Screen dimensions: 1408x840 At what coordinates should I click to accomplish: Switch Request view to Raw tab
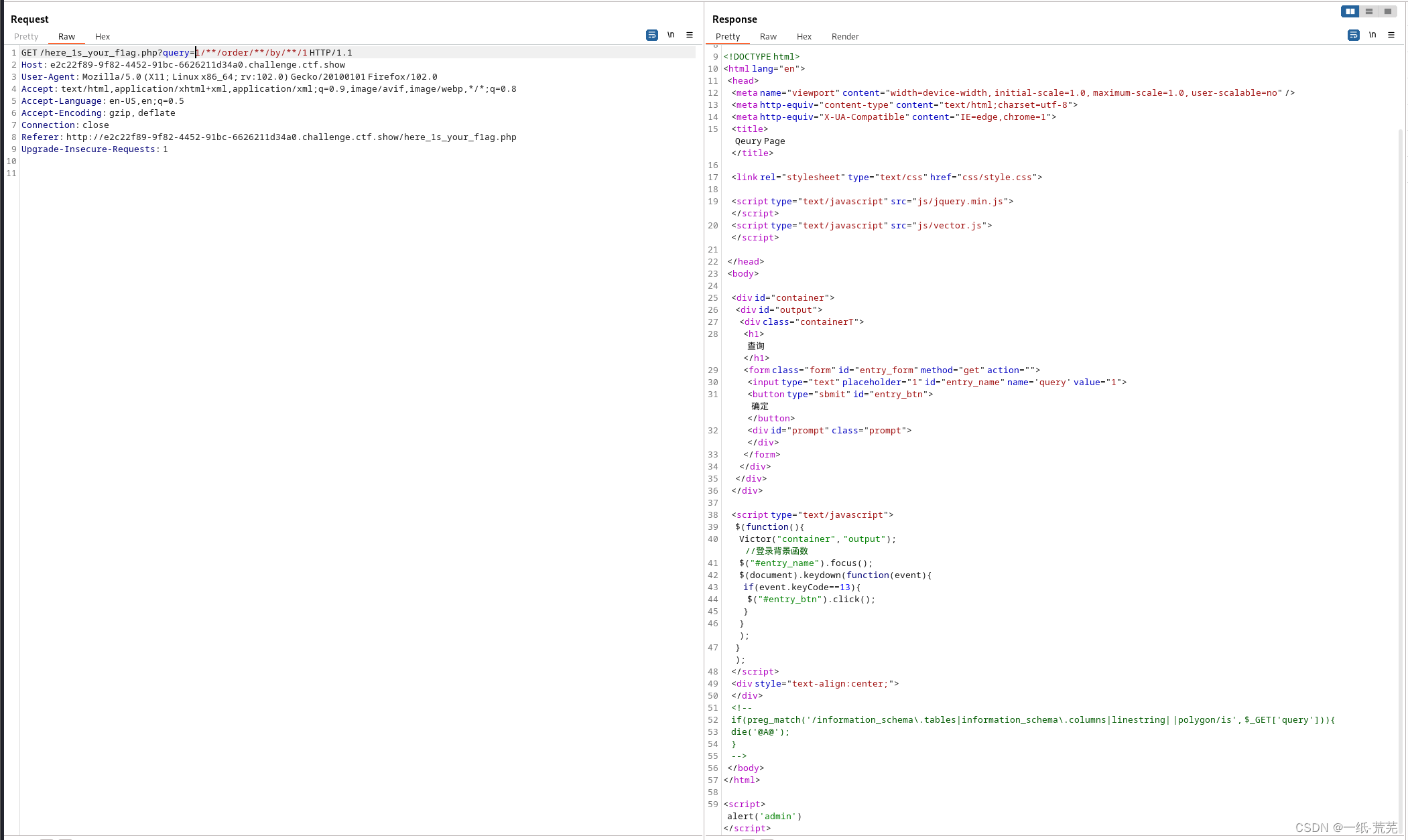[x=66, y=37]
